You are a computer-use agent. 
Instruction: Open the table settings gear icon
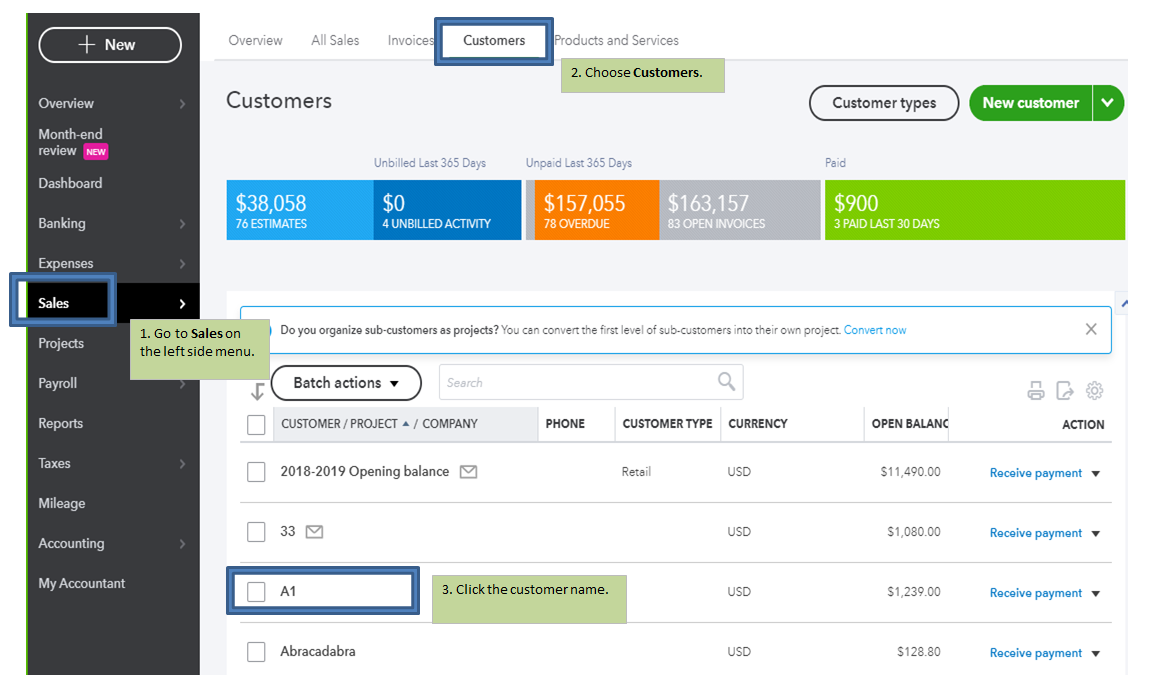click(x=1095, y=391)
